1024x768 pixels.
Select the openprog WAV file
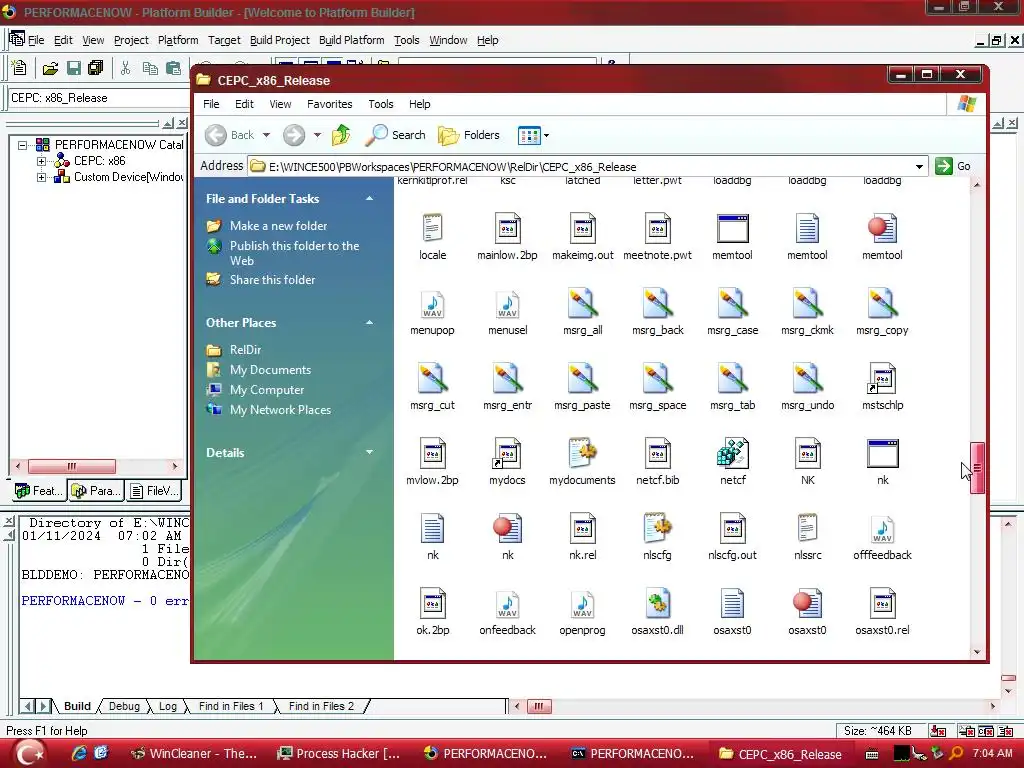point(583,603)
